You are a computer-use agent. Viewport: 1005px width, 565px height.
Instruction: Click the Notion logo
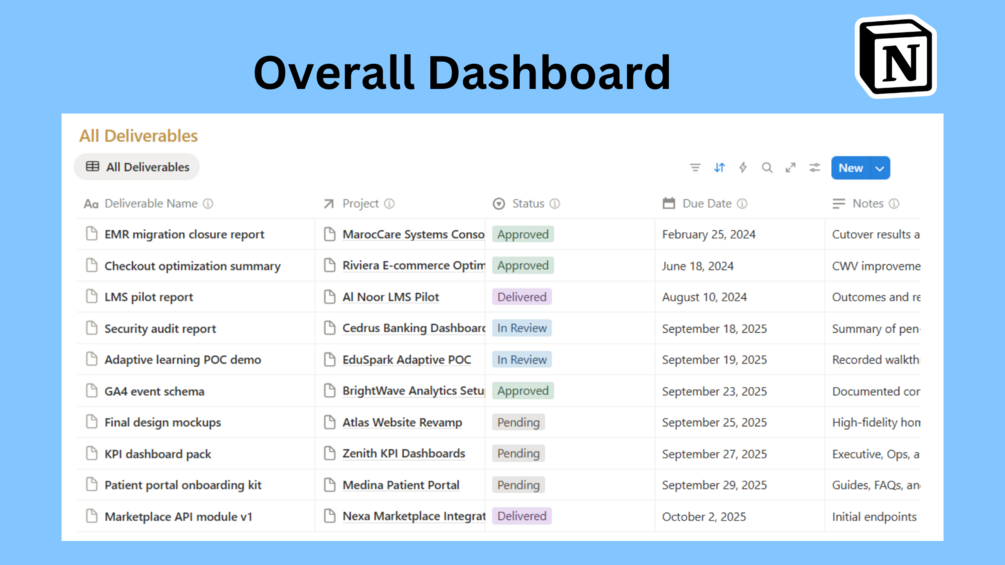[x=896, y=58]
